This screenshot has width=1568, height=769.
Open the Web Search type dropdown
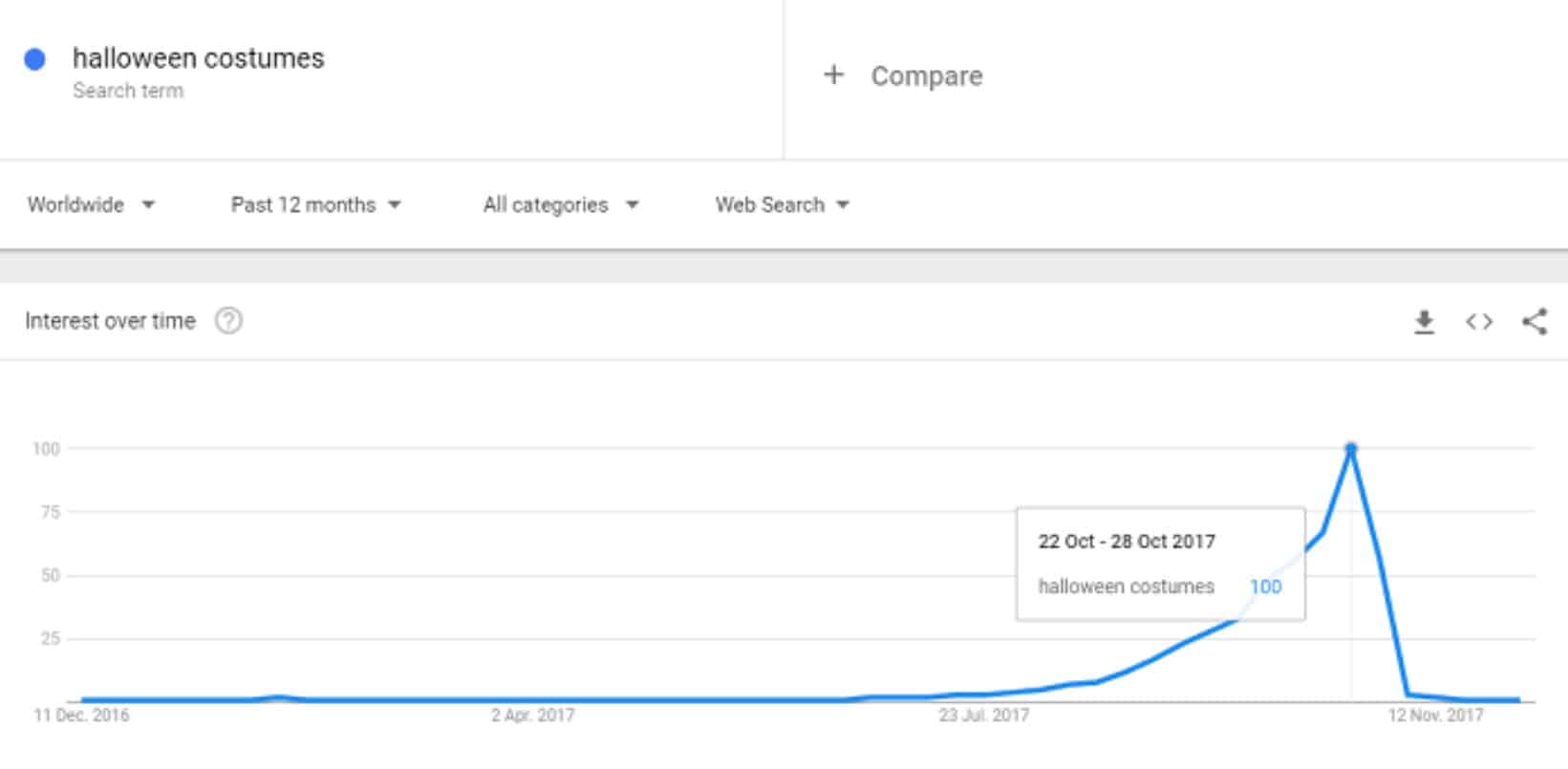coord(783,204)
